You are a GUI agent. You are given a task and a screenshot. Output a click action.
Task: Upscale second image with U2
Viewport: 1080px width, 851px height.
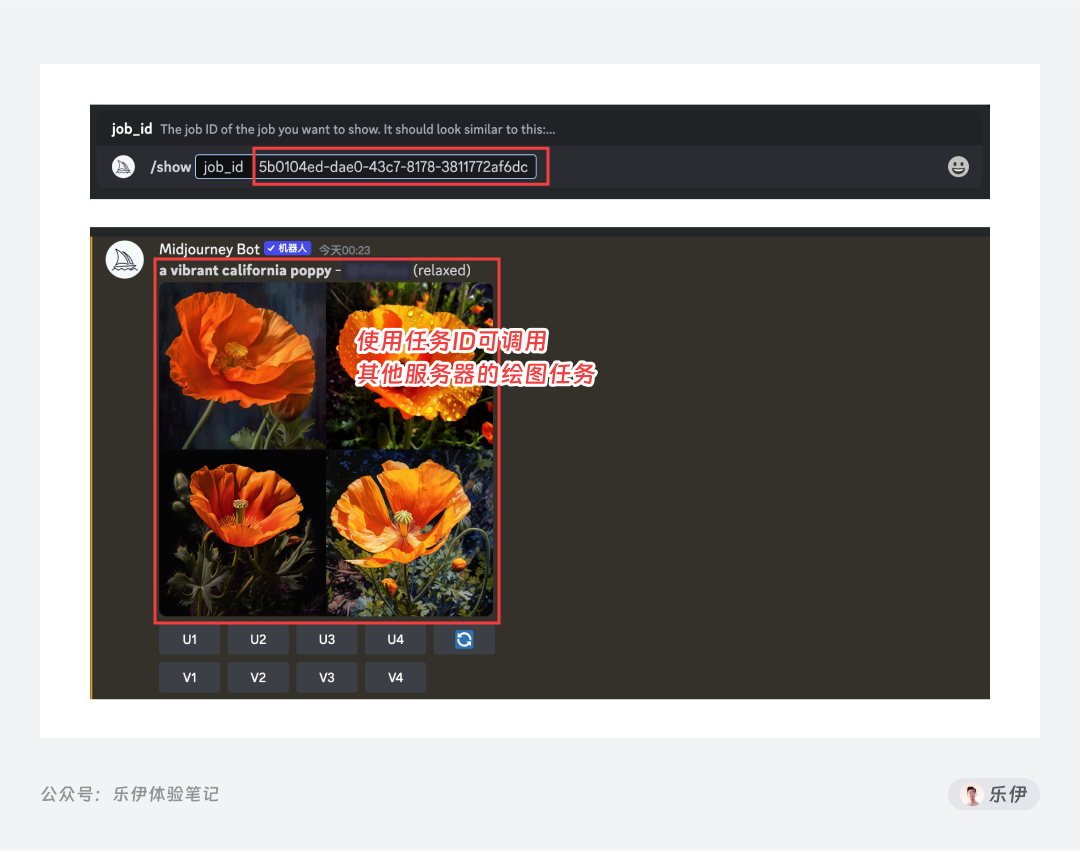[258, 640]
